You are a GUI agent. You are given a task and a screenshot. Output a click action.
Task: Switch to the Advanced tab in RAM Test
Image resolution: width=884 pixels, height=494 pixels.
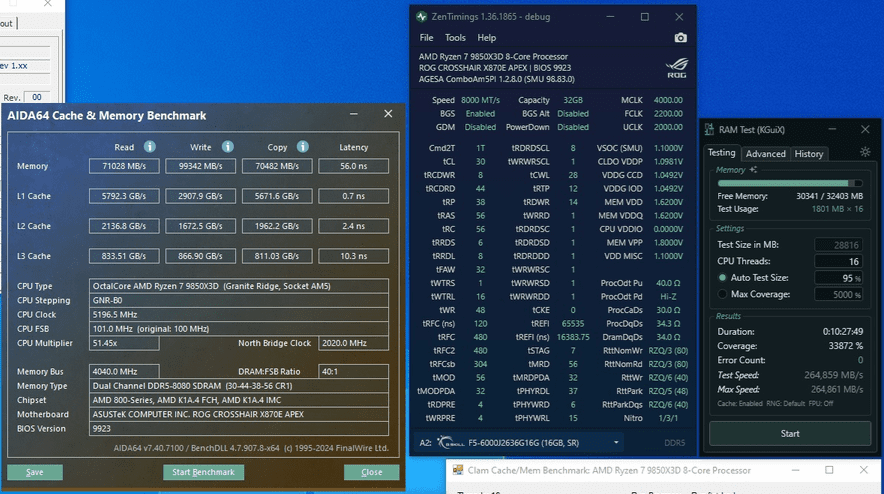765,153
